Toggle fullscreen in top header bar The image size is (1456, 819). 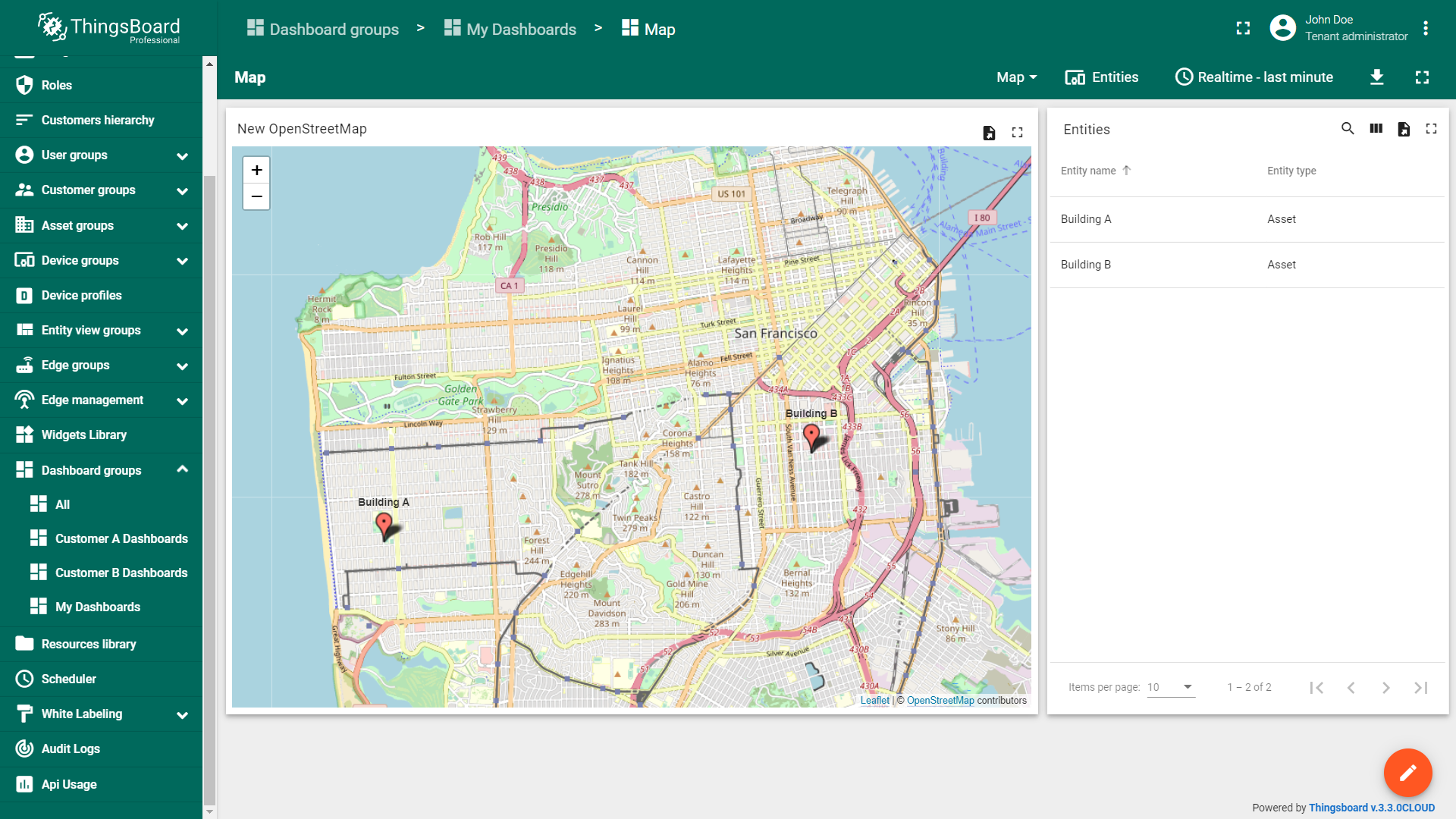(1243, 28)
